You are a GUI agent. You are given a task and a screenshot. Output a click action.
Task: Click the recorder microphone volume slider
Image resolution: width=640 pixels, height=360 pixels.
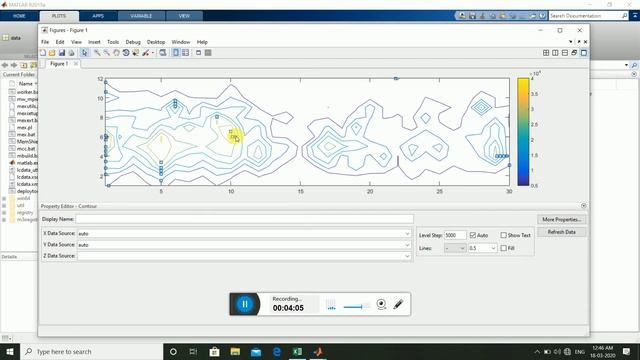tap(356, 306)
